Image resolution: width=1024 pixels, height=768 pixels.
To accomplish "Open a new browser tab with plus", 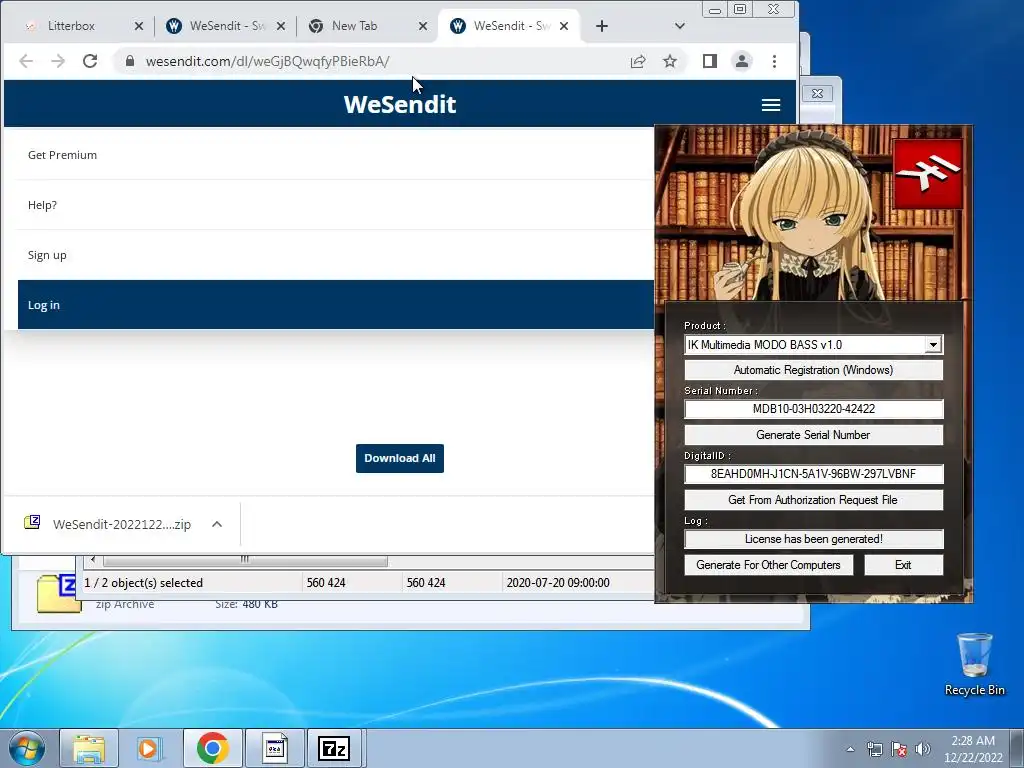I will [x=601, y=26].
